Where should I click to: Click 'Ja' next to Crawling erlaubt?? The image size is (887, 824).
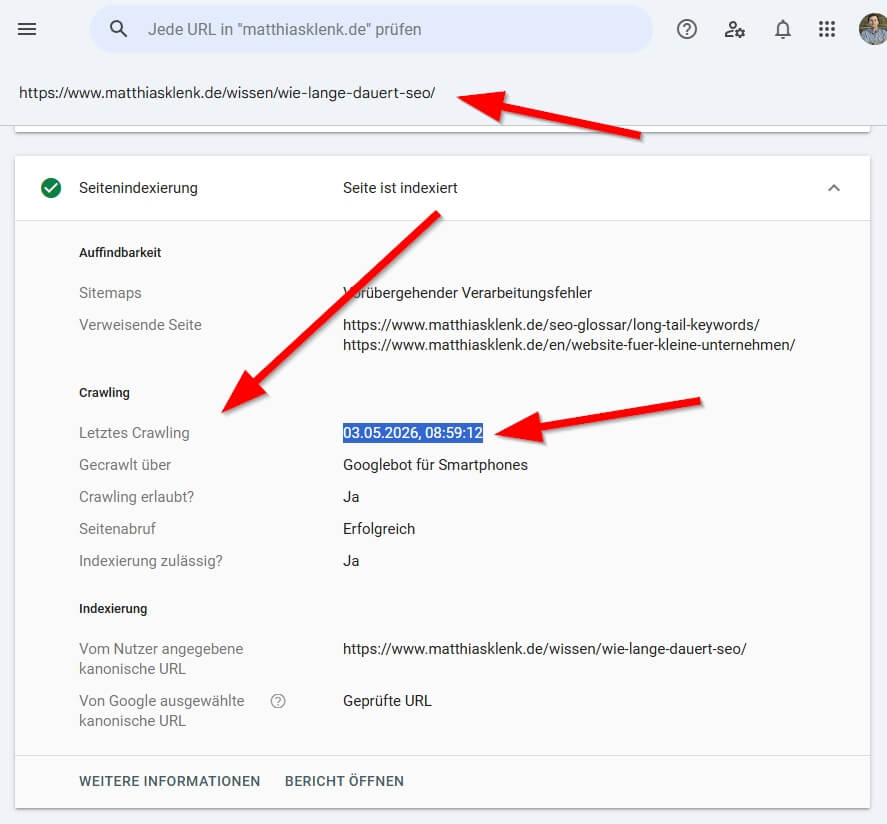pyautogui.click(x=351, y=497)
